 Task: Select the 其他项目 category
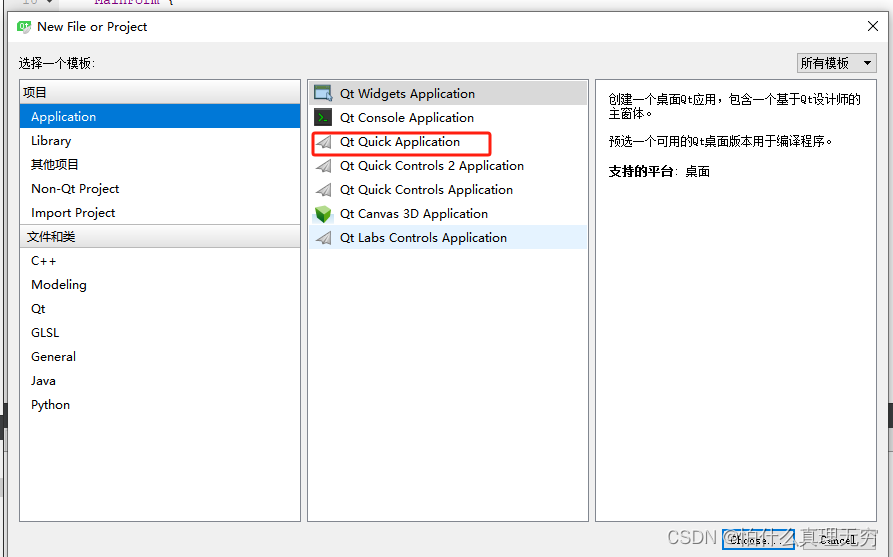160,165
